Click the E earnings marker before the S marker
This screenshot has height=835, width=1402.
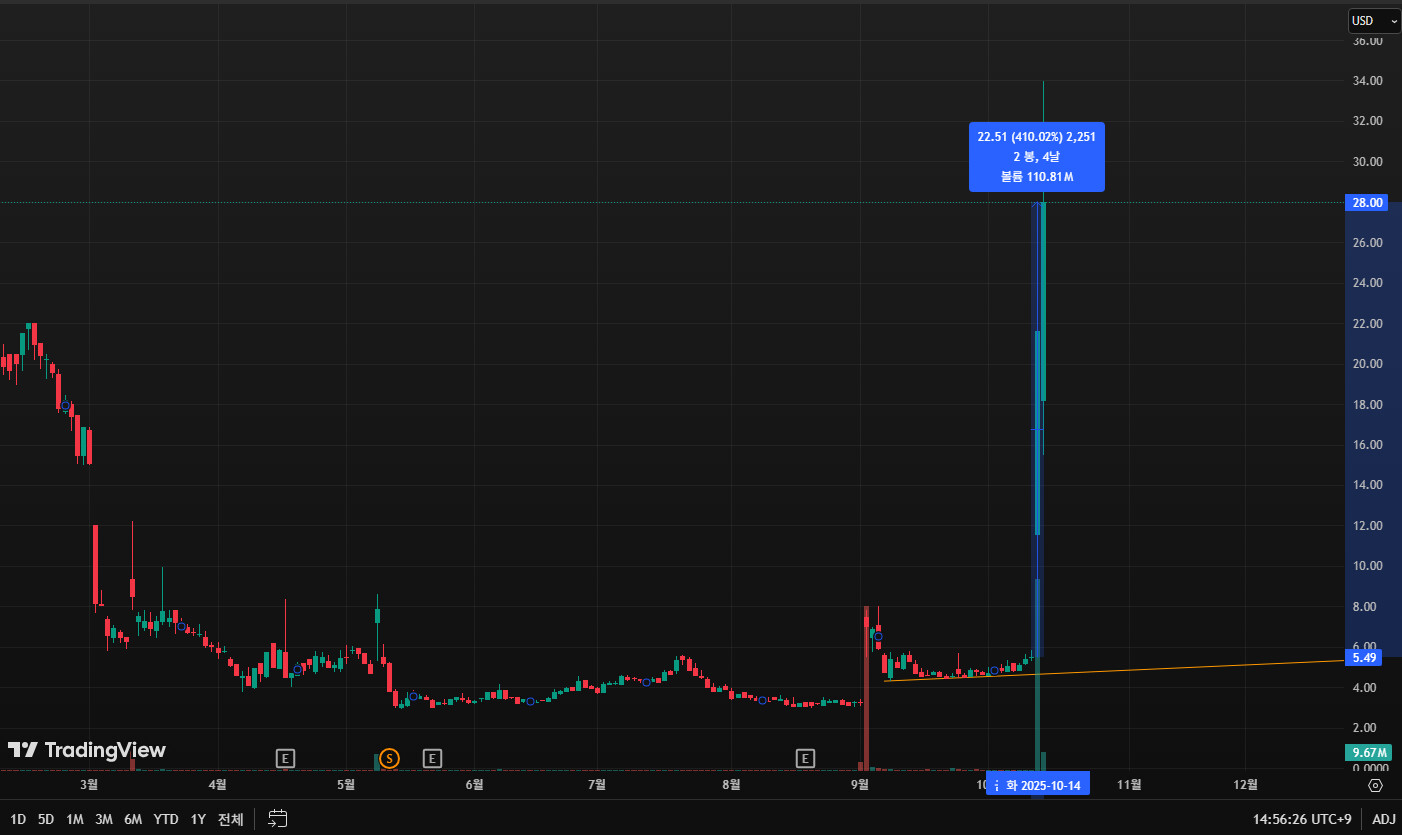tap(286, 759)
